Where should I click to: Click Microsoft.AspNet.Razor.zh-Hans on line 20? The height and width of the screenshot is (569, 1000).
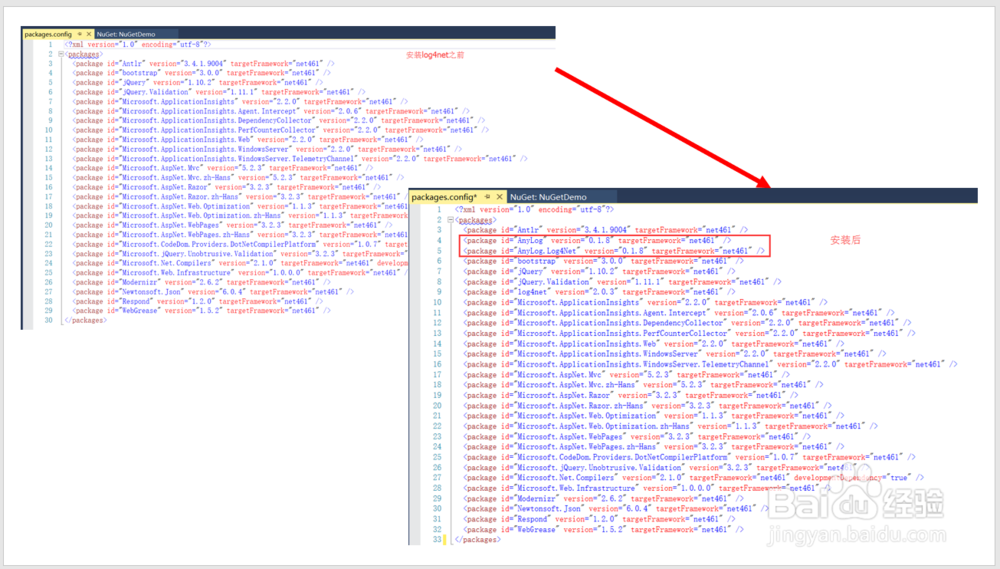tap(647, 406)
